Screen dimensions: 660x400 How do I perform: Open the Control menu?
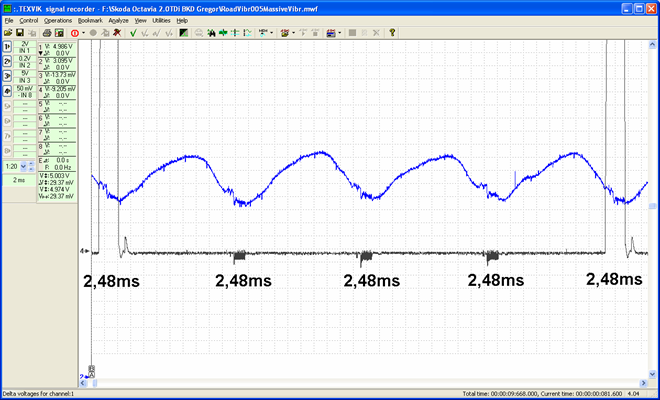coord(29,20)
